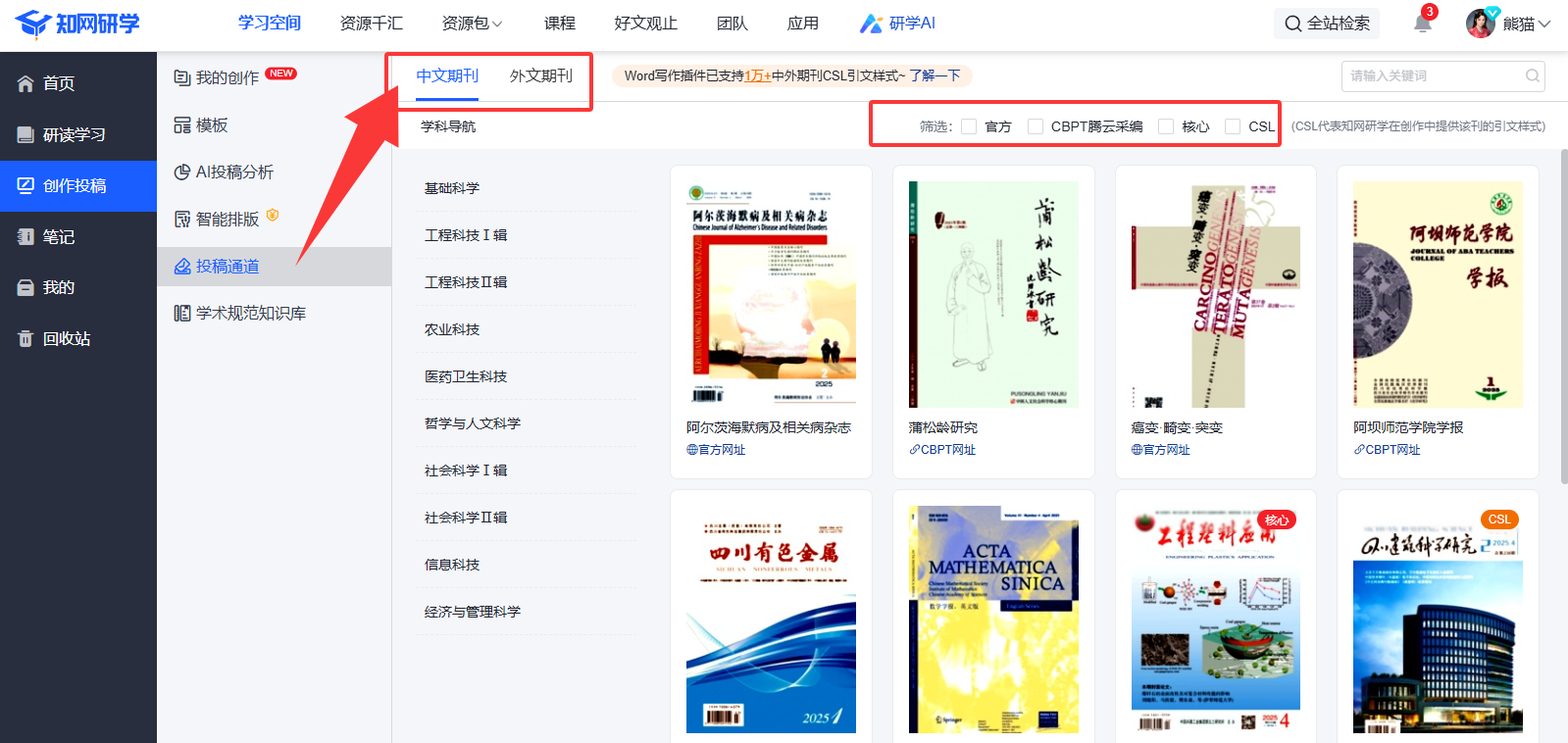Select 医药卫生科技 subject category

(466, 376)
